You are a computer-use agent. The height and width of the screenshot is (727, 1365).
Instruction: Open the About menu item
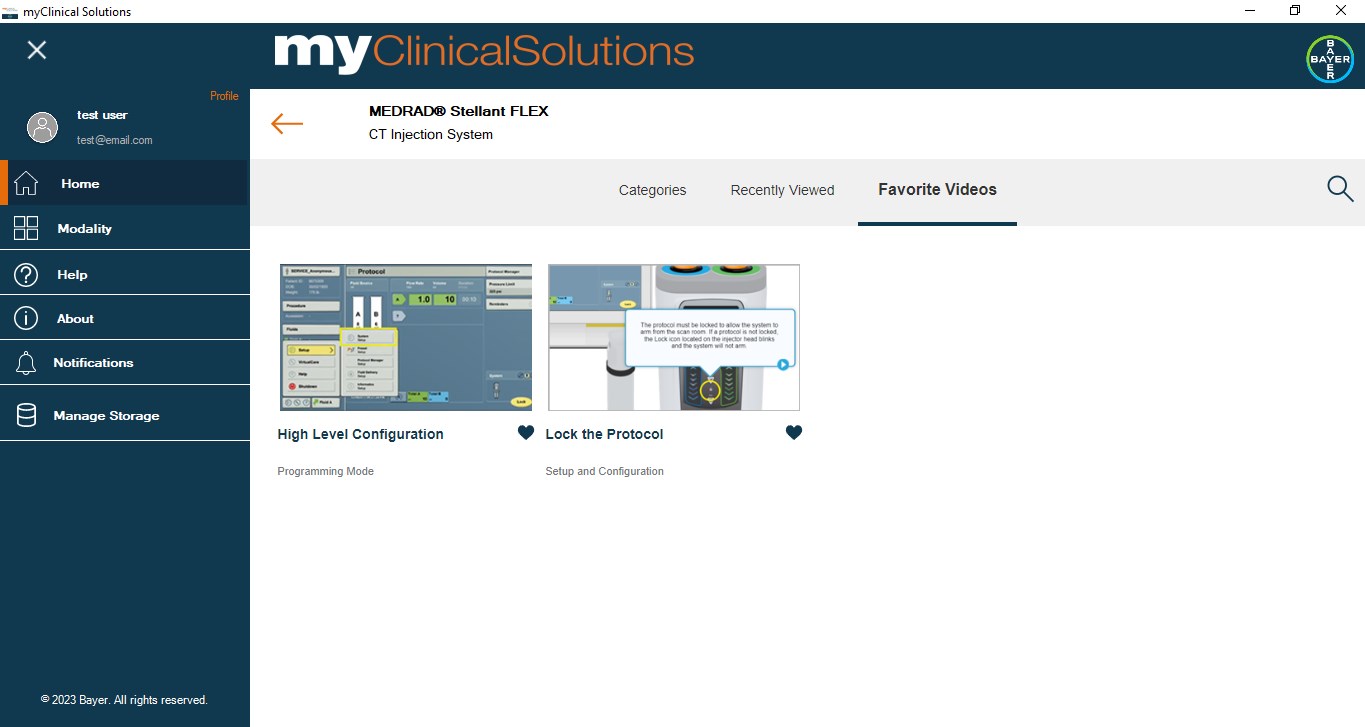coord(125,318)
